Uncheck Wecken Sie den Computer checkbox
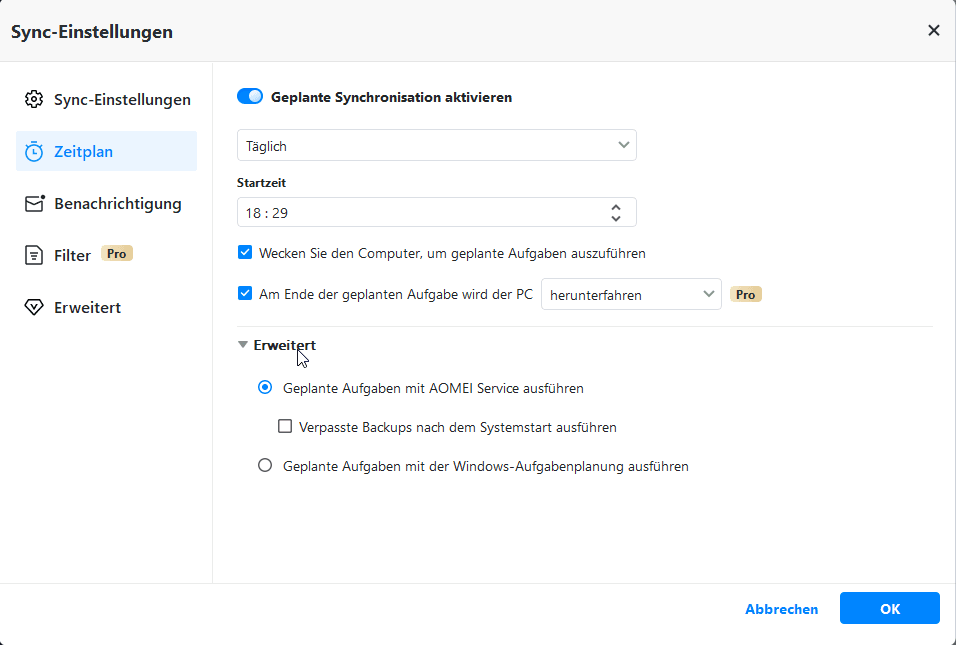 coord(245,253)
